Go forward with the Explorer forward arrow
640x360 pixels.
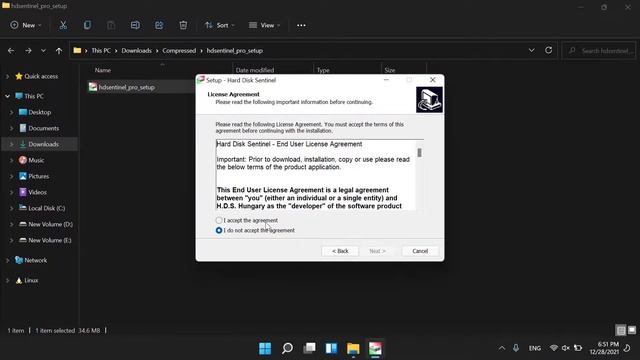(x=28, y=51)
